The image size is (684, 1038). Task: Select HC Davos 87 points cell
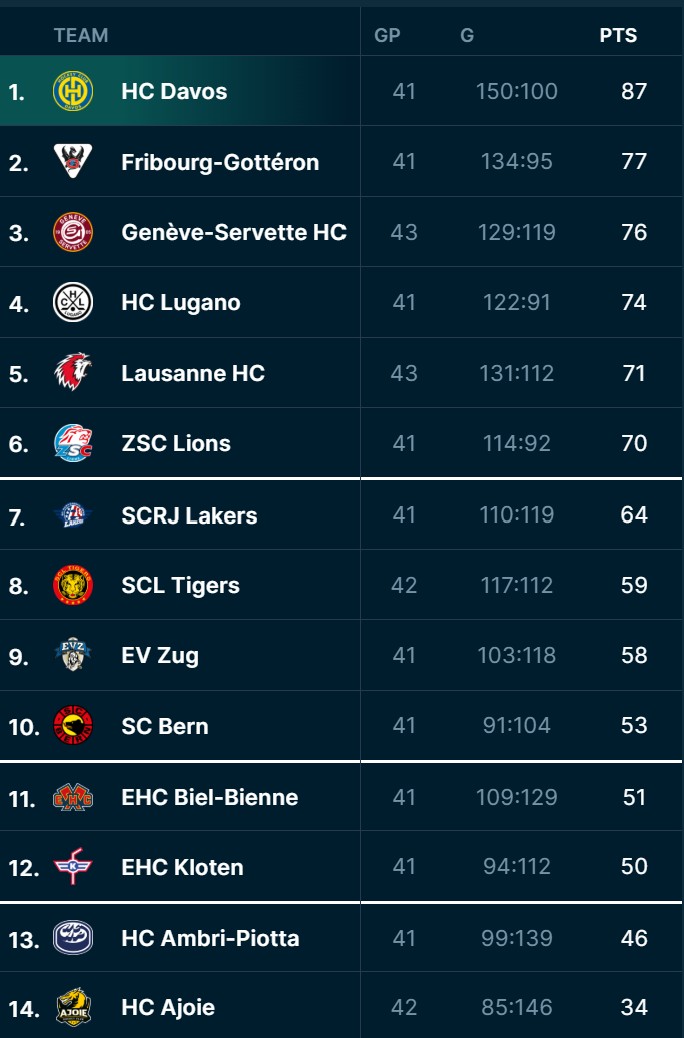[634, 91]
